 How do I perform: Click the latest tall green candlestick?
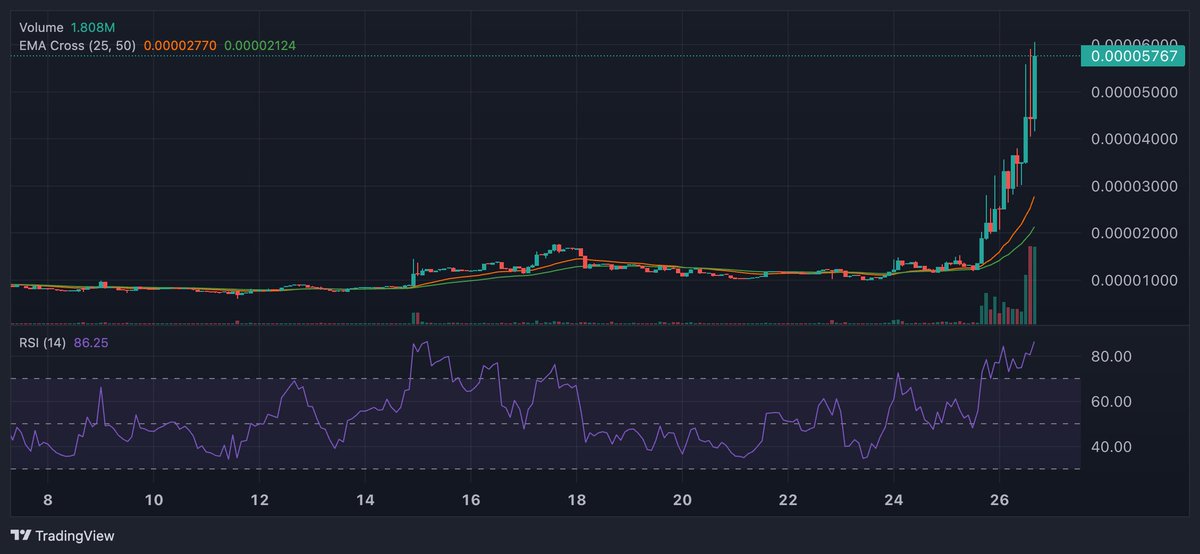[x=1034, y=87]
